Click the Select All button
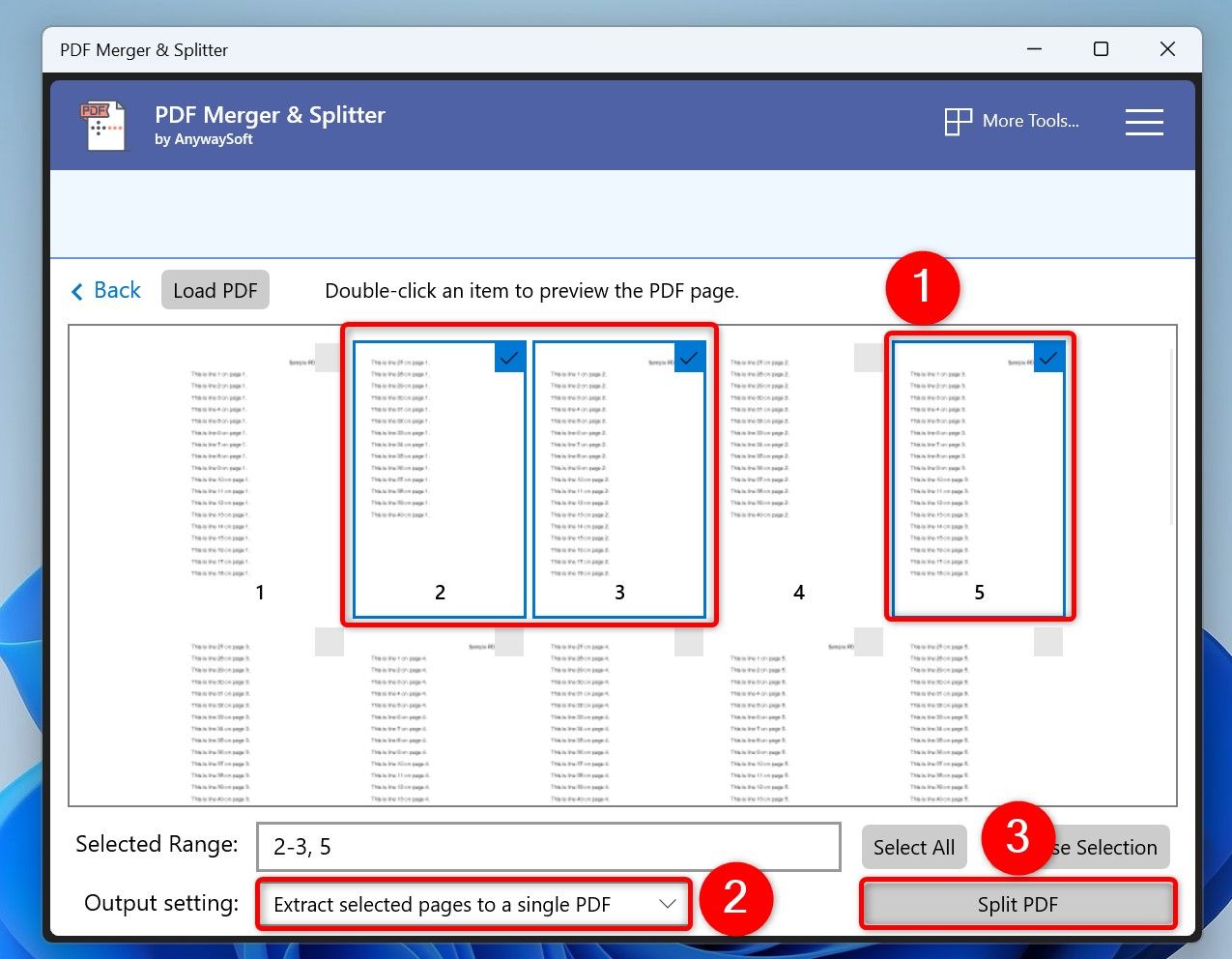Screen dimensions: 1232x959 click(x=914, y=847)
